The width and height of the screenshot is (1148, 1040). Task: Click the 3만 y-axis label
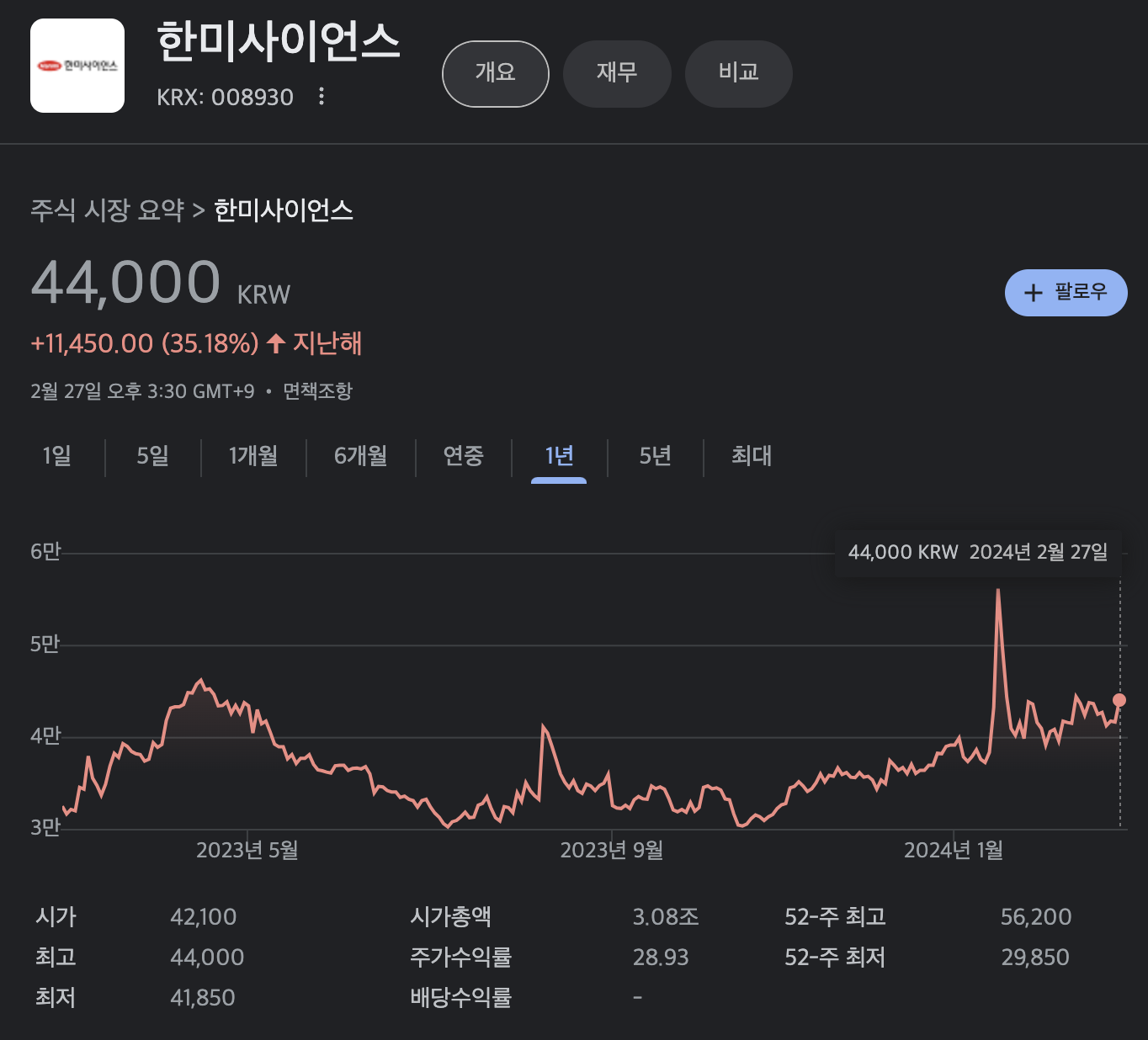pos(45,828)
